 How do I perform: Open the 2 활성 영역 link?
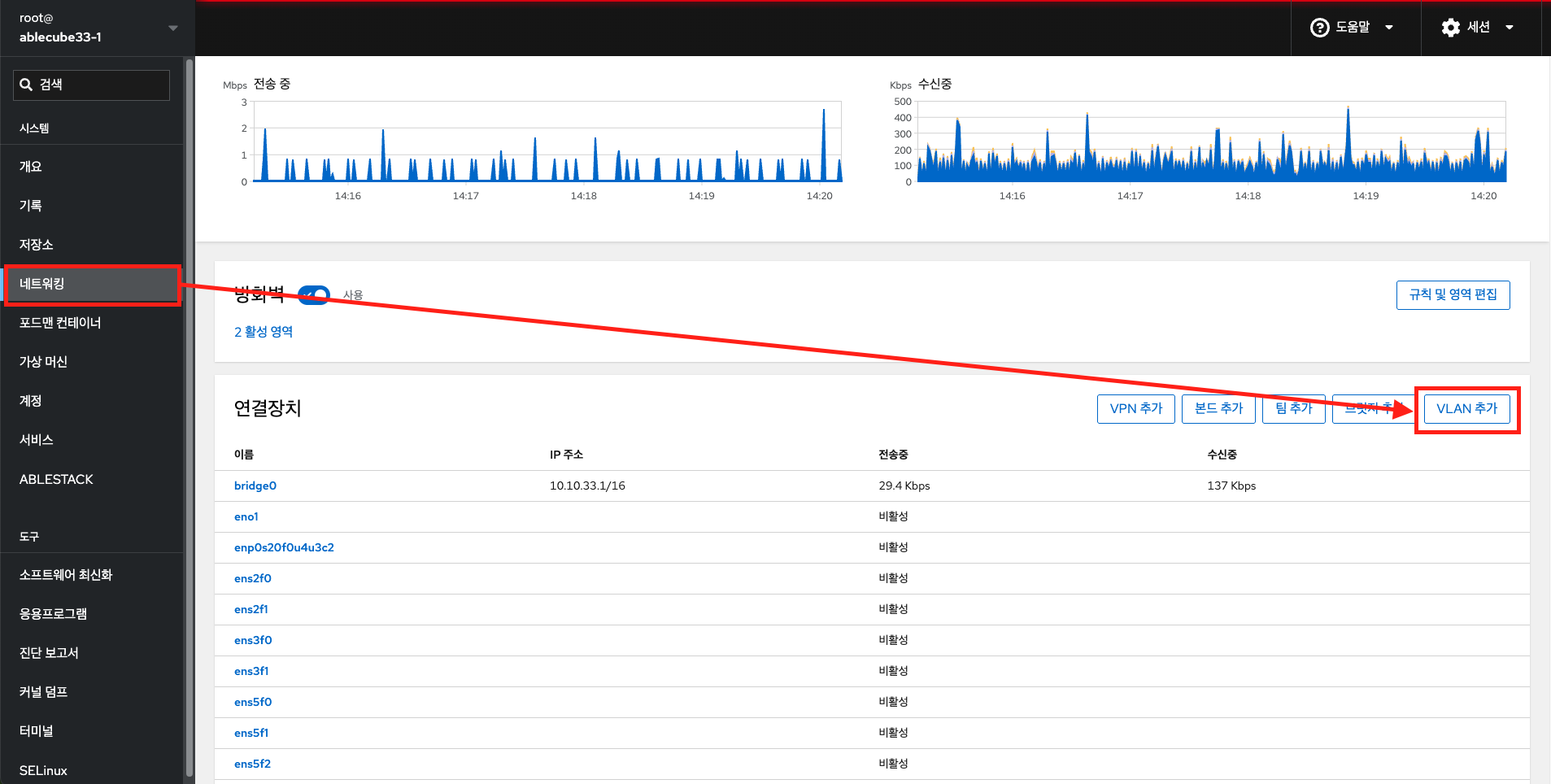264,332
